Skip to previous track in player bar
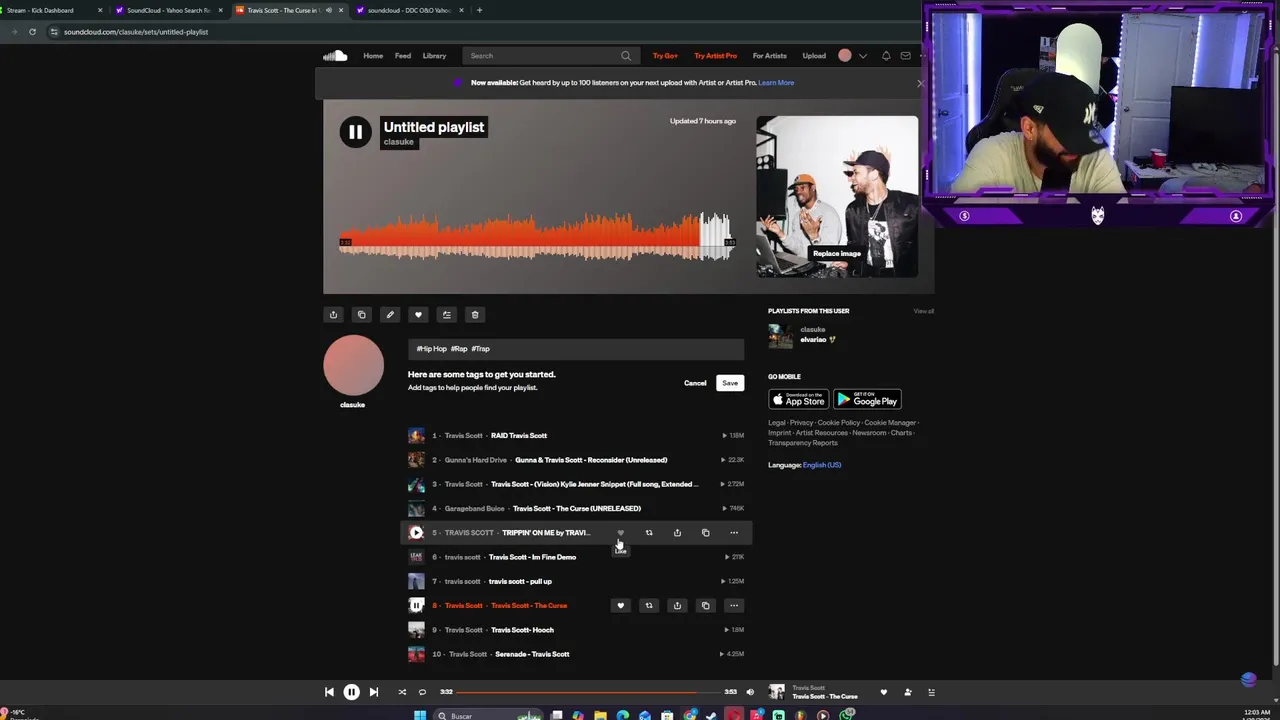Screen dimensions: 1280x720 pos(329,692)
